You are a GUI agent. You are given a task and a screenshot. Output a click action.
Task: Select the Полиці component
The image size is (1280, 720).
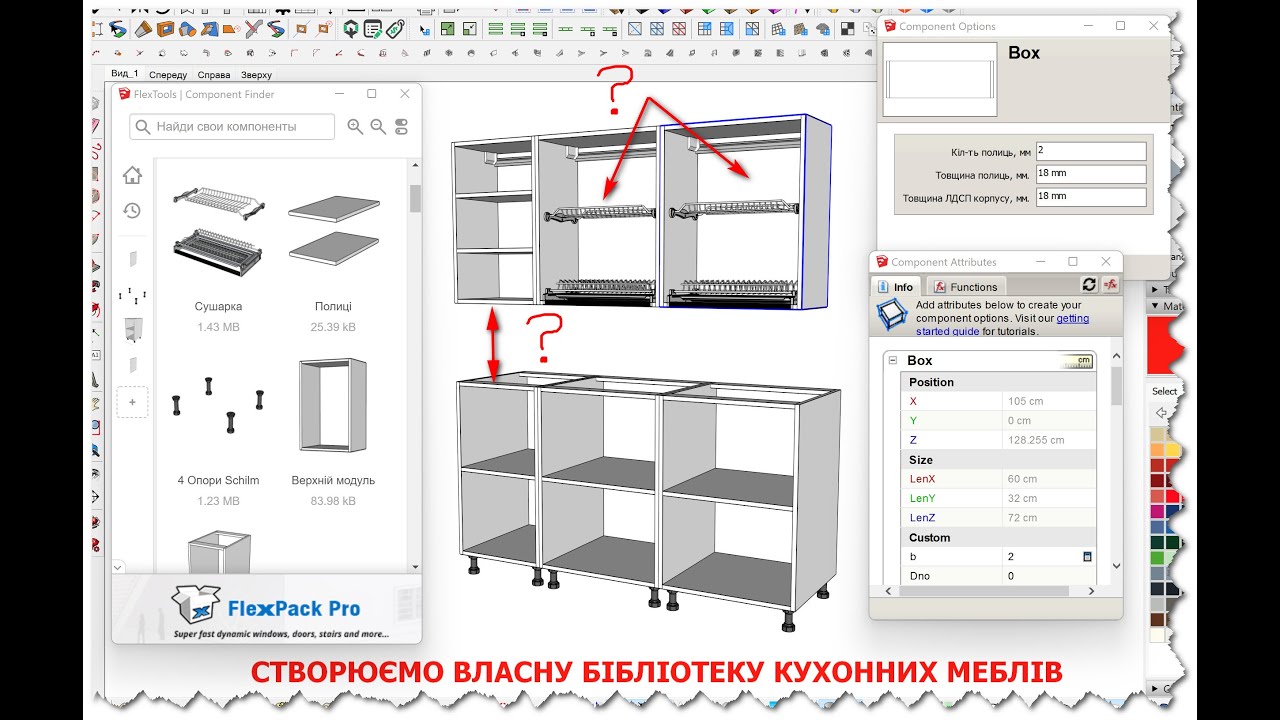click(333, 259)
